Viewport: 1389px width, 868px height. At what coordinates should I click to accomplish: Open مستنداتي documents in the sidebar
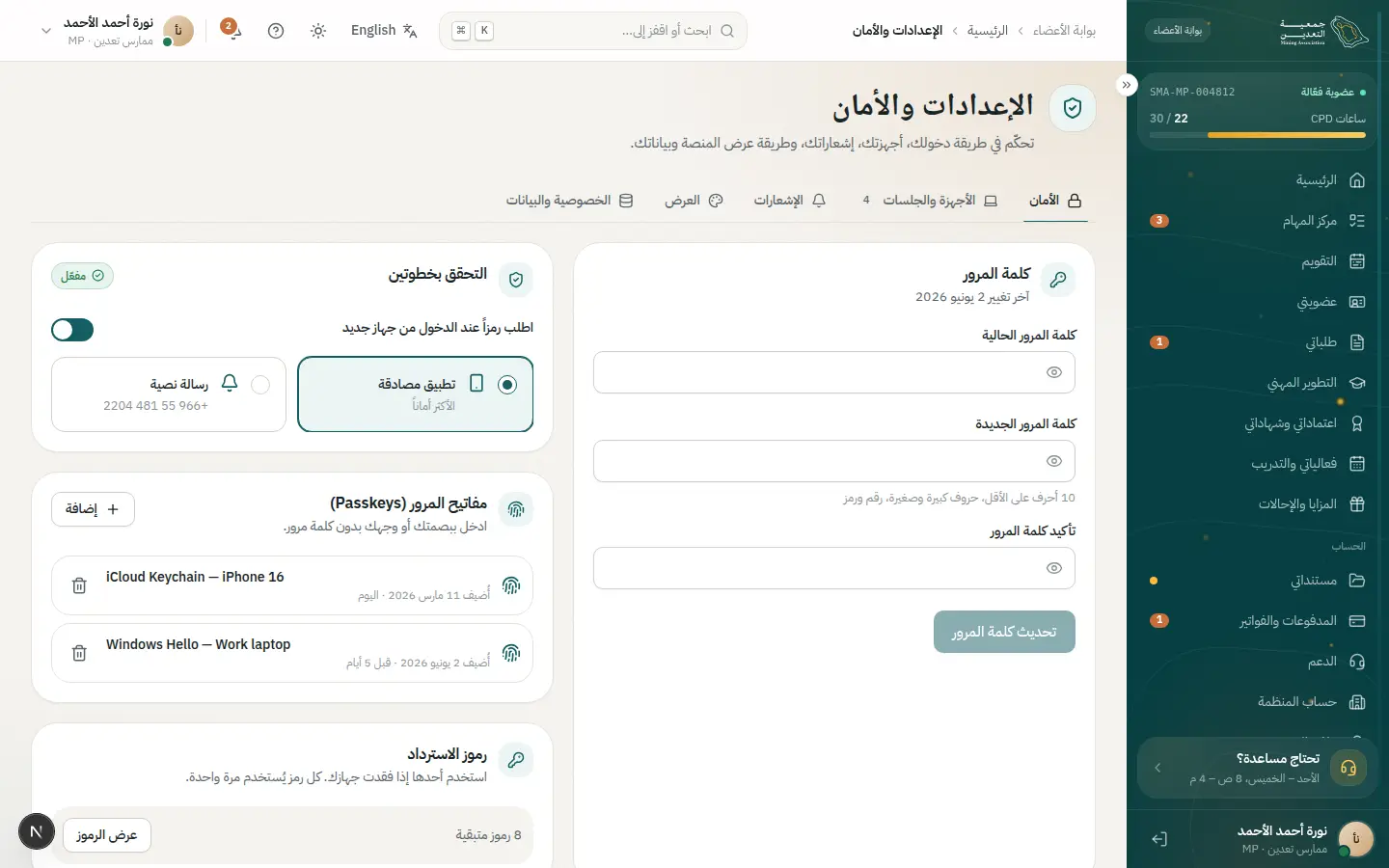pyautogui.click(x=1258, y=581)
